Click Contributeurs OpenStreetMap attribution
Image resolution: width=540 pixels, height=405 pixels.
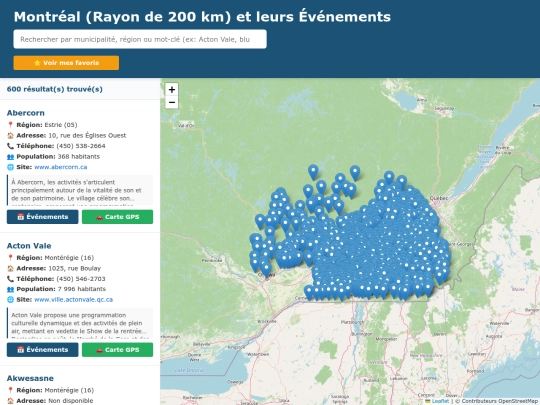coord(497,401)
